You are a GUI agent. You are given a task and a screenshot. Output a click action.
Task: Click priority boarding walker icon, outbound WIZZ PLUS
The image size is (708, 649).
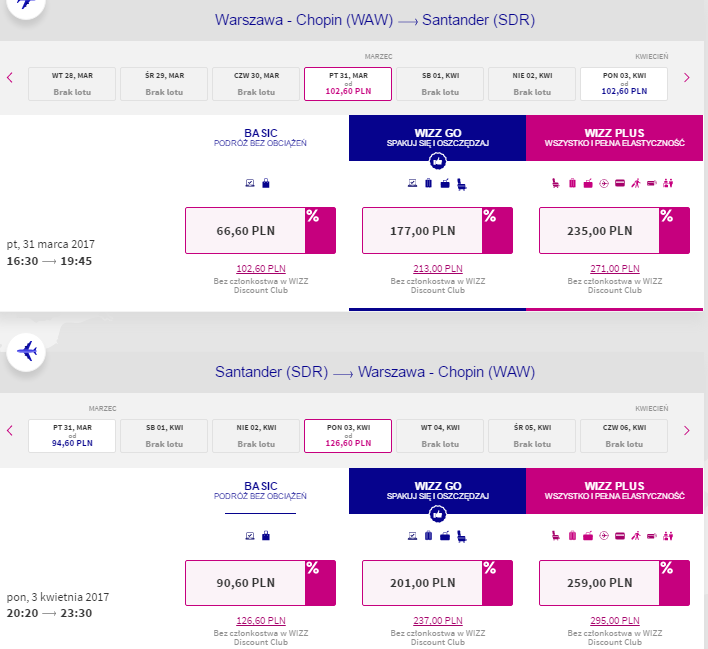coord(636,183)
